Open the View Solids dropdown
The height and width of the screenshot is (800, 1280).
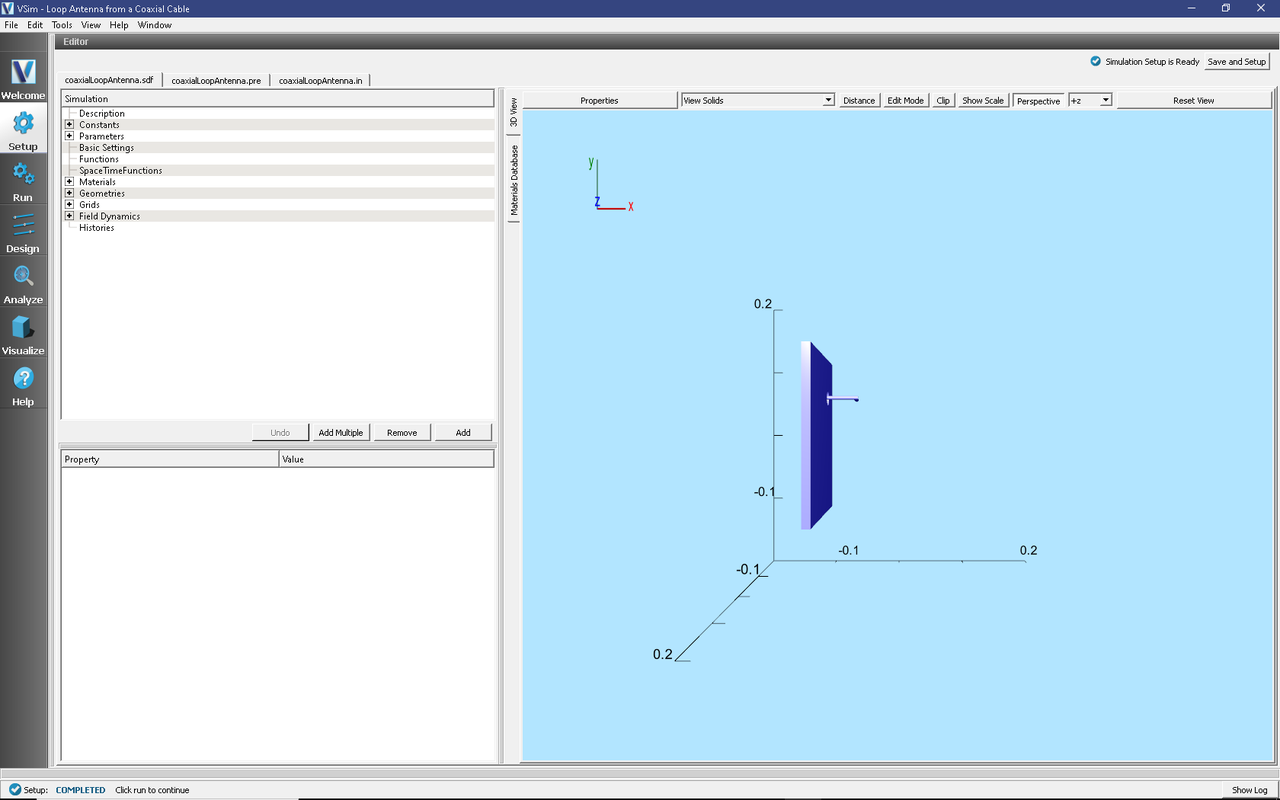[x=757, y=101]
